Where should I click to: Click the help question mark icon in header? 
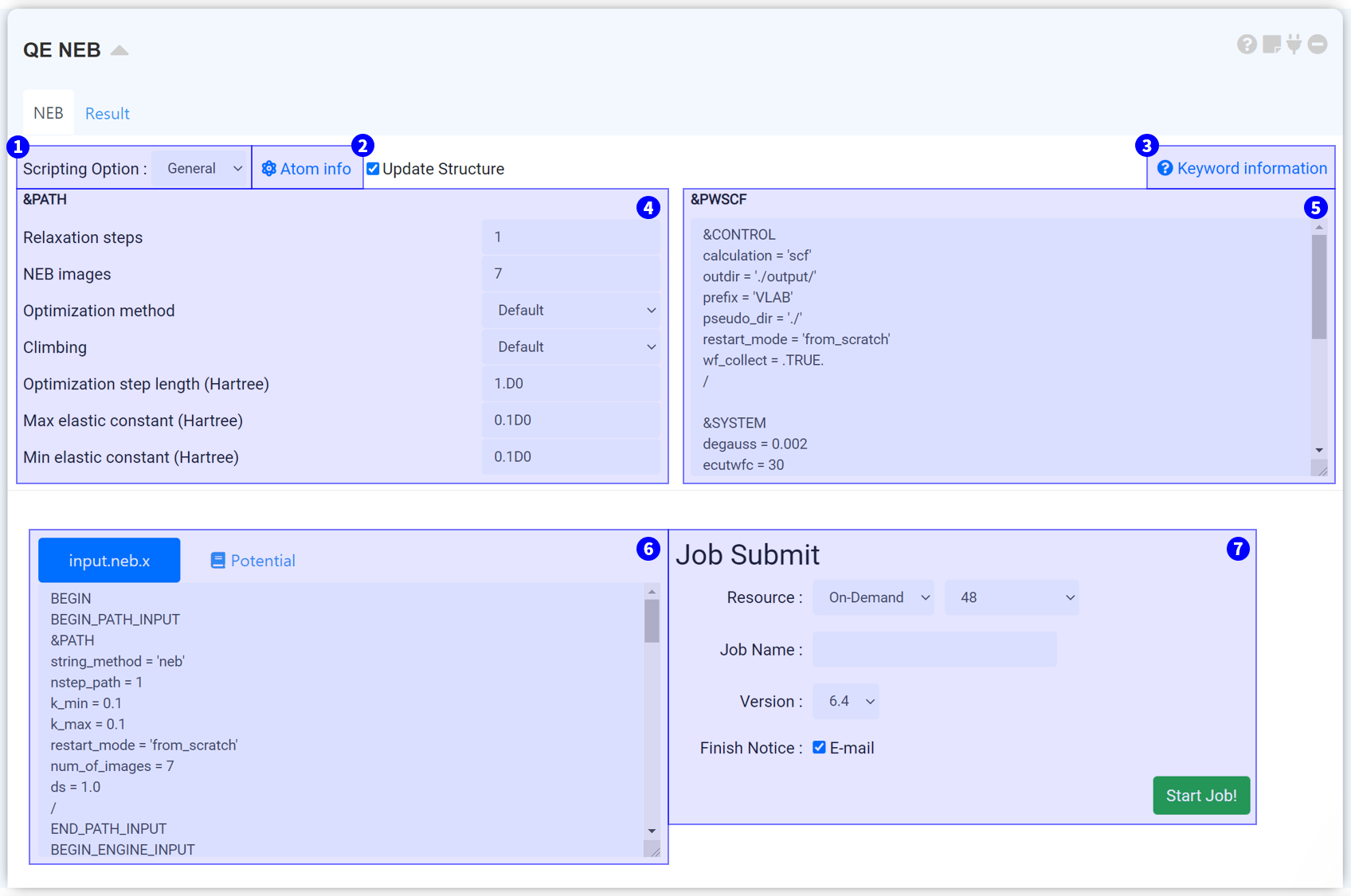pyautogui.click(x=1247, y=45)
